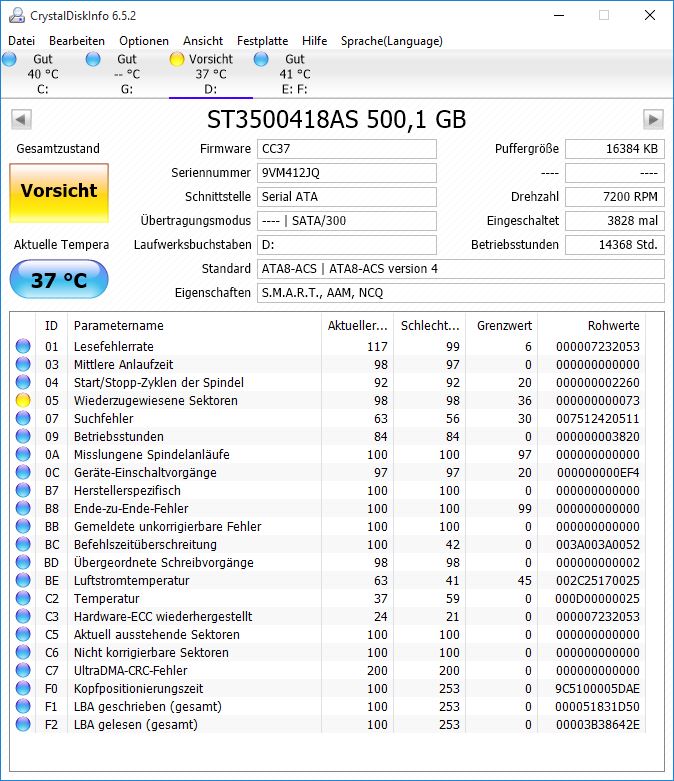The width and height of the screenshot is (674, 781).
Task: Open the Datei menu
Action: coord(21,41)
